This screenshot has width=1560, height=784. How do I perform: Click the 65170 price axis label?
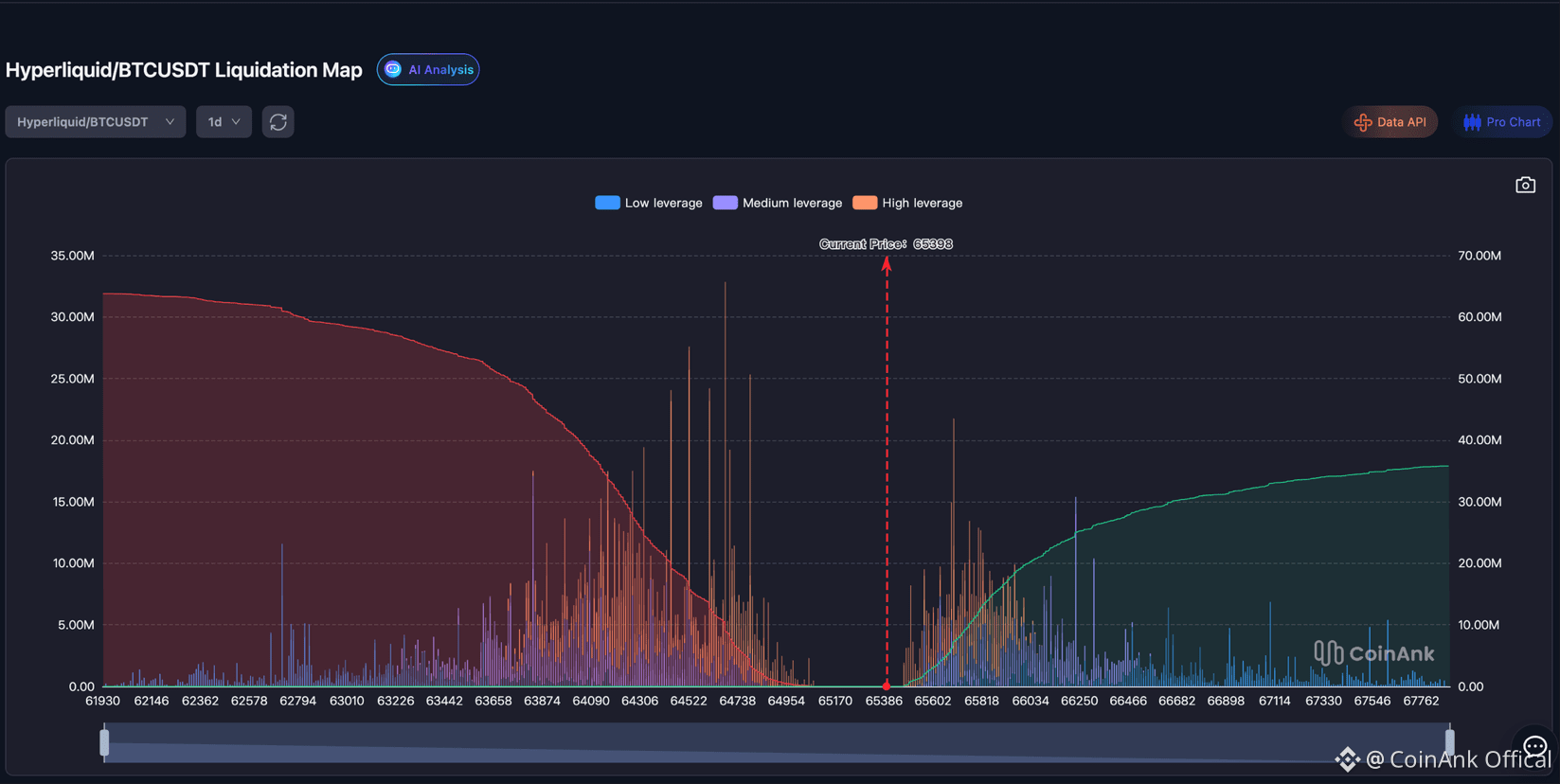click(834, 701)
